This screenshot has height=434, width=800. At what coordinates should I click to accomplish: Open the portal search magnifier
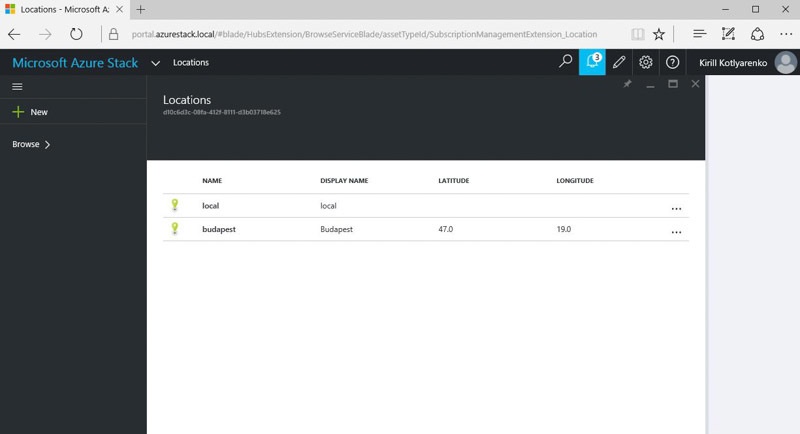(x=565, y=62)
